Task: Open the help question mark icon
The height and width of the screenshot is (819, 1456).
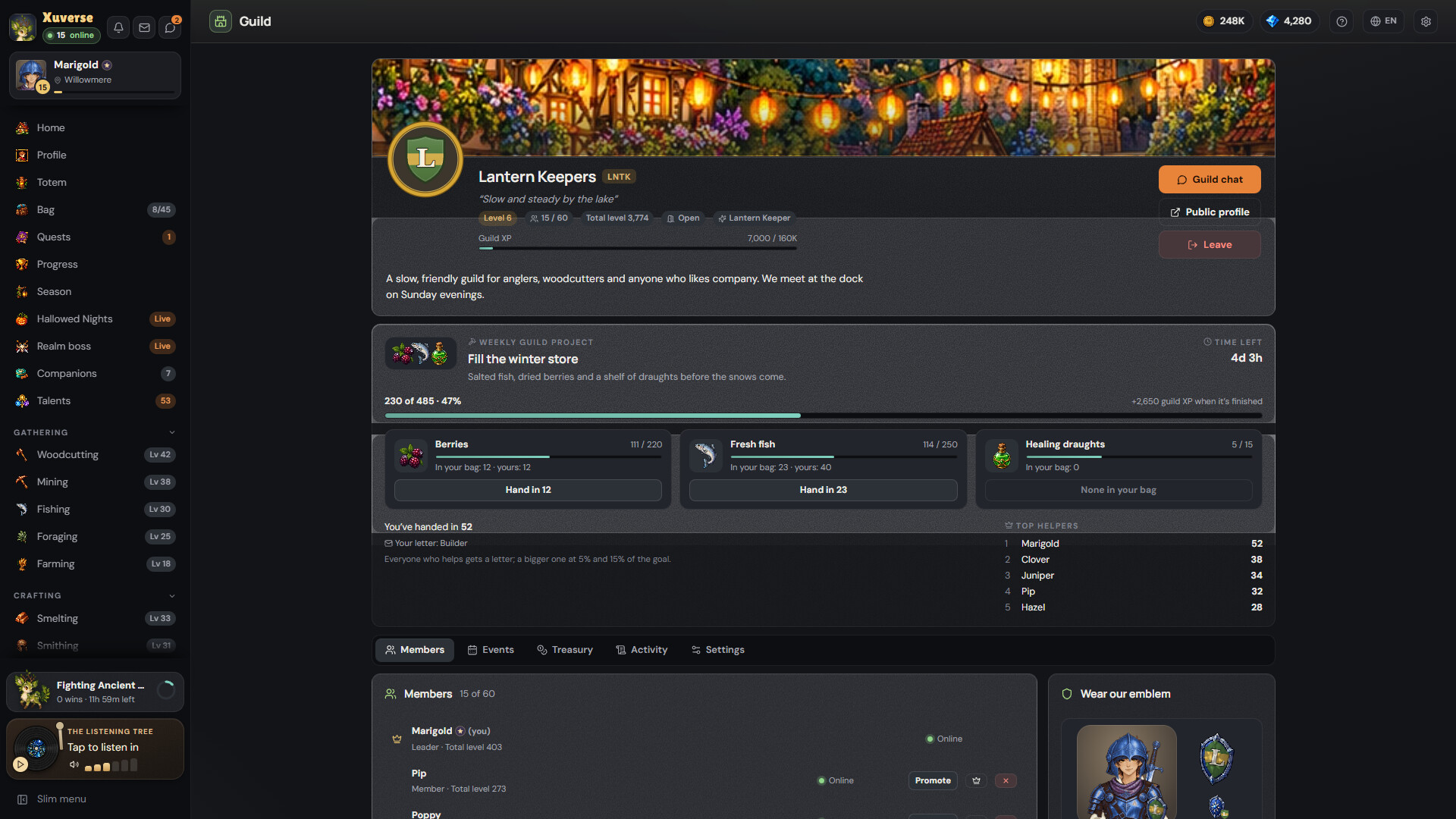Action: [1341, 21]
